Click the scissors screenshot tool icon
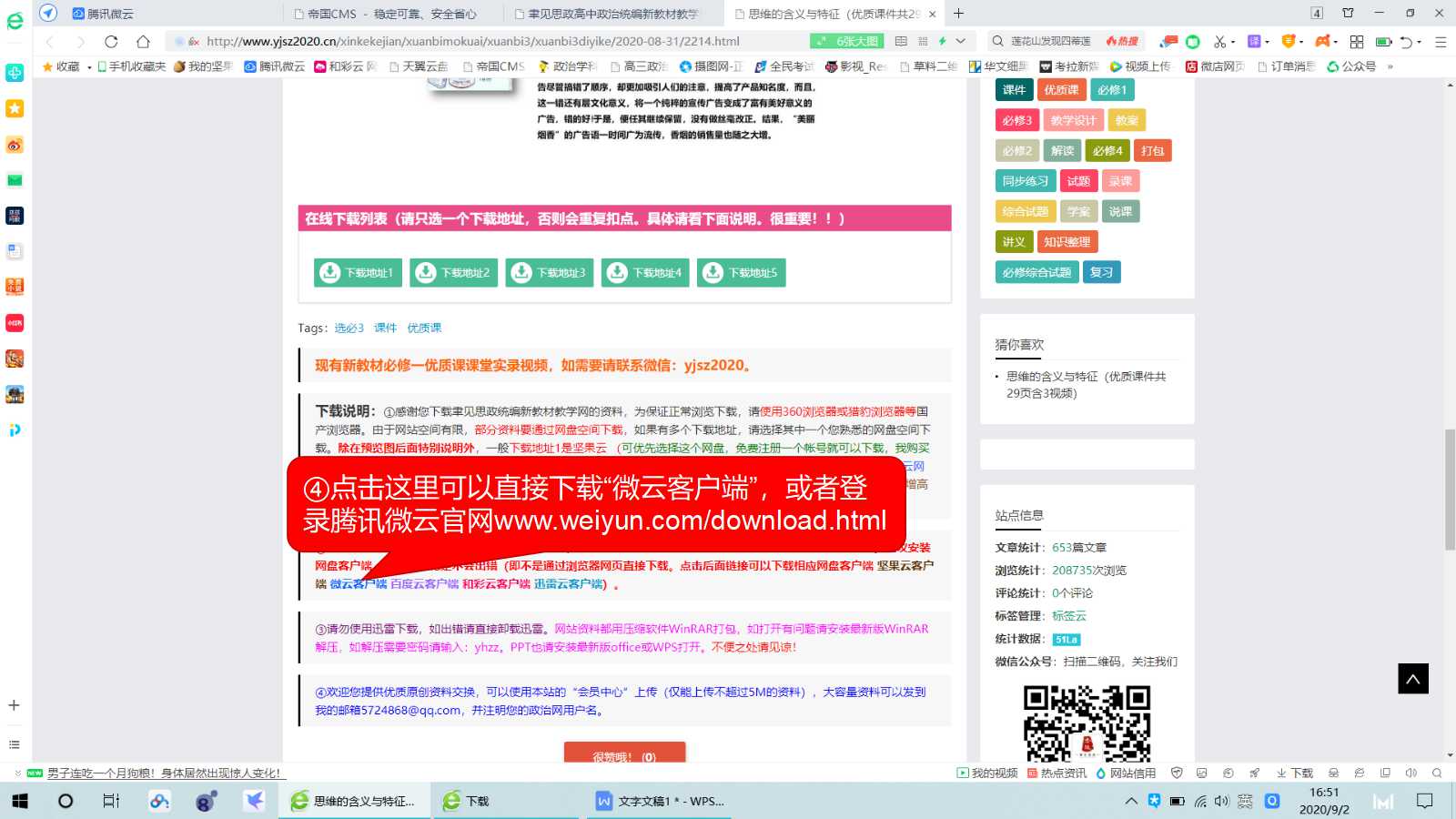 point(1219,42)
